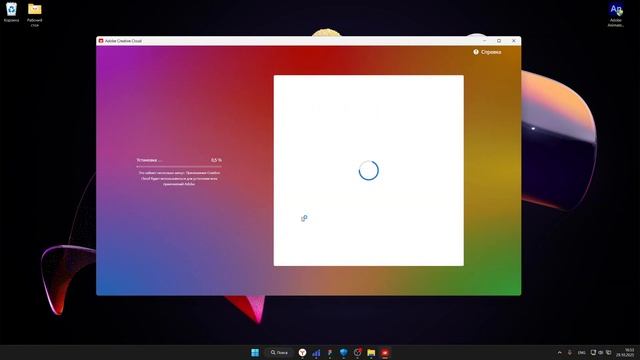The image size is (640, 360).
Task: Select the Adobe Animate desktop shortcut
Action: [x=616, y=15]
